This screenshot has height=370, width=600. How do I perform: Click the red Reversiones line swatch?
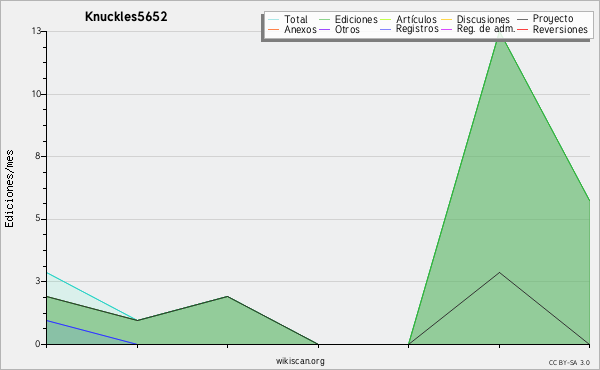click(522, 29)
